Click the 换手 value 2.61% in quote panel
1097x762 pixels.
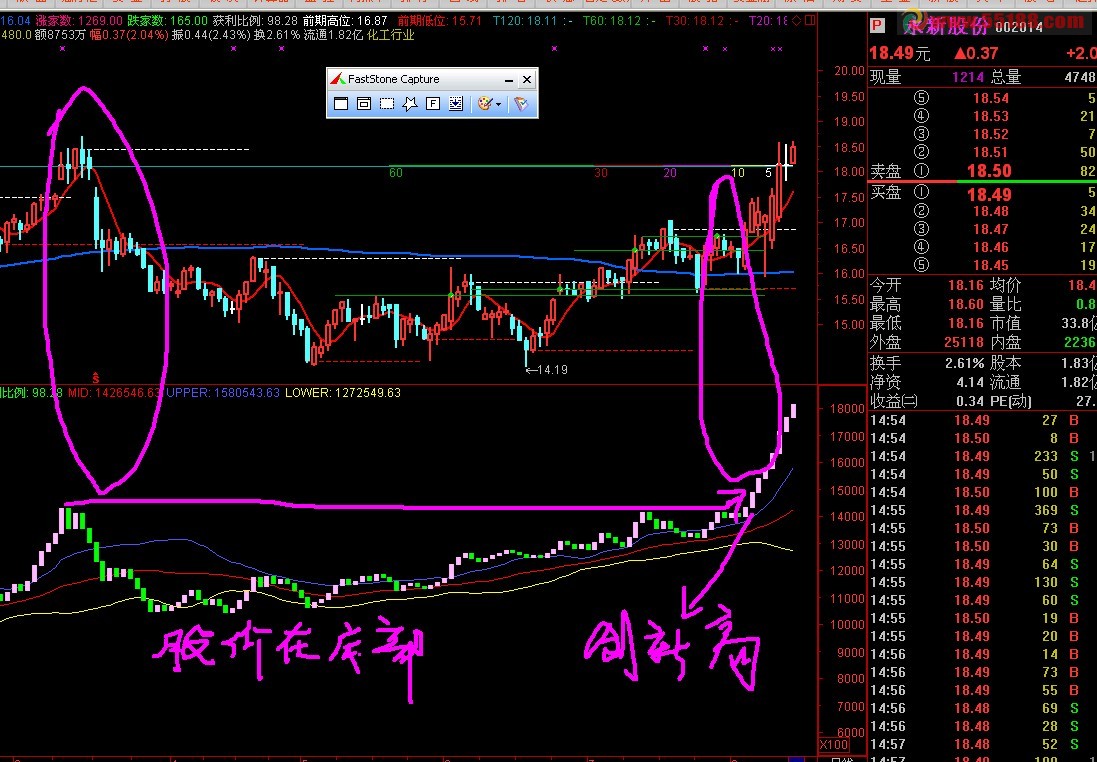[964, 363]
